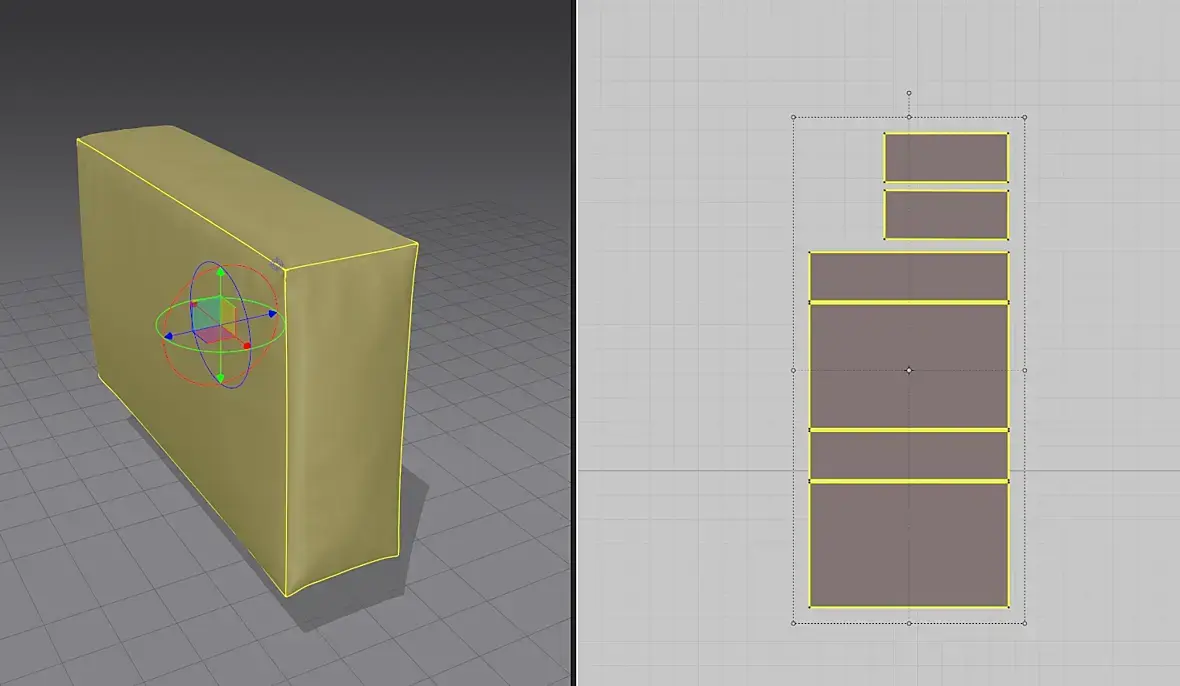Click the left-middle selection box handle
The height and width of the screenshot is (686, 1180).
click(794, 370)
